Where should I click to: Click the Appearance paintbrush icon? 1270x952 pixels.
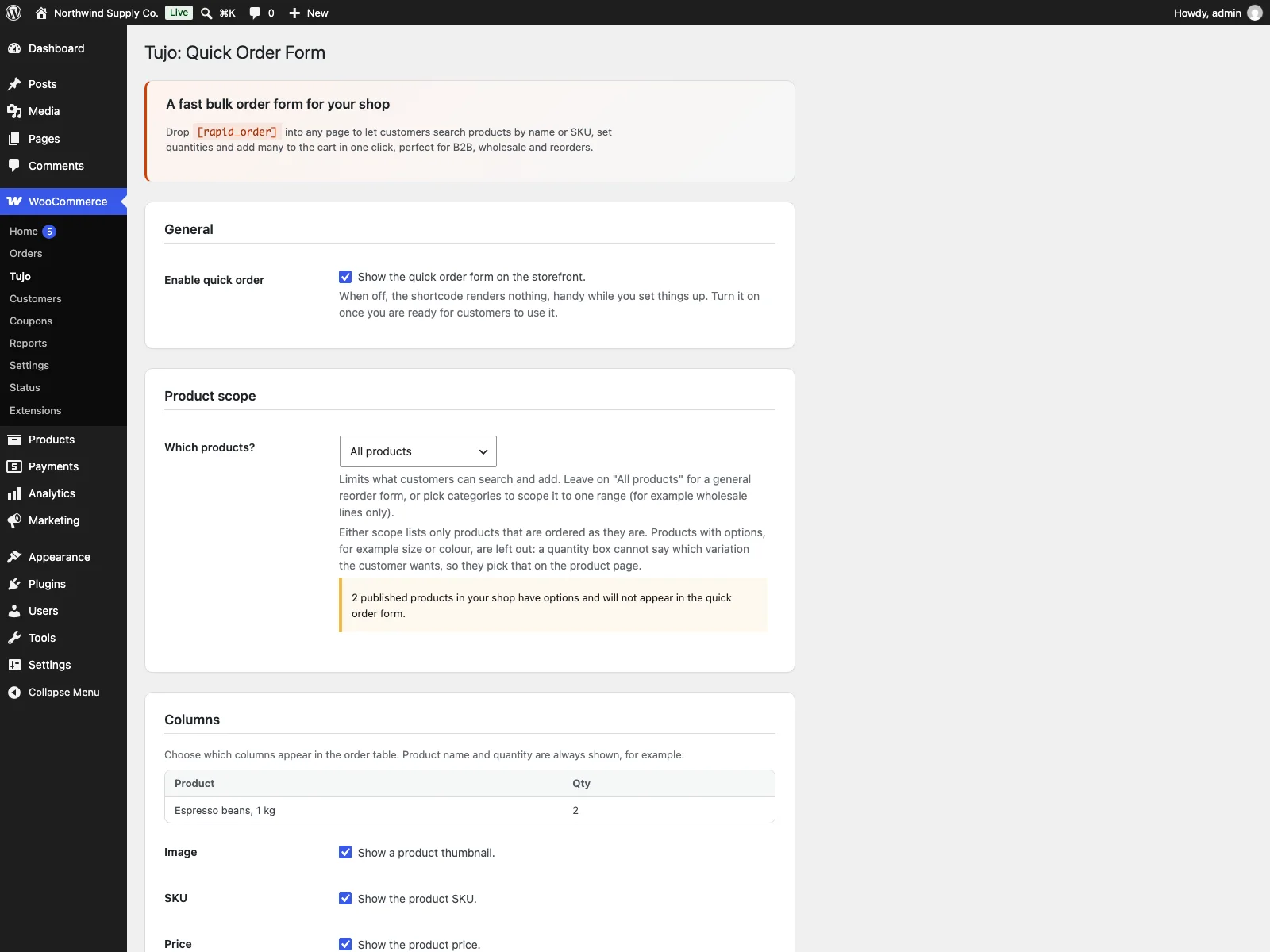[x=14, y=557]
